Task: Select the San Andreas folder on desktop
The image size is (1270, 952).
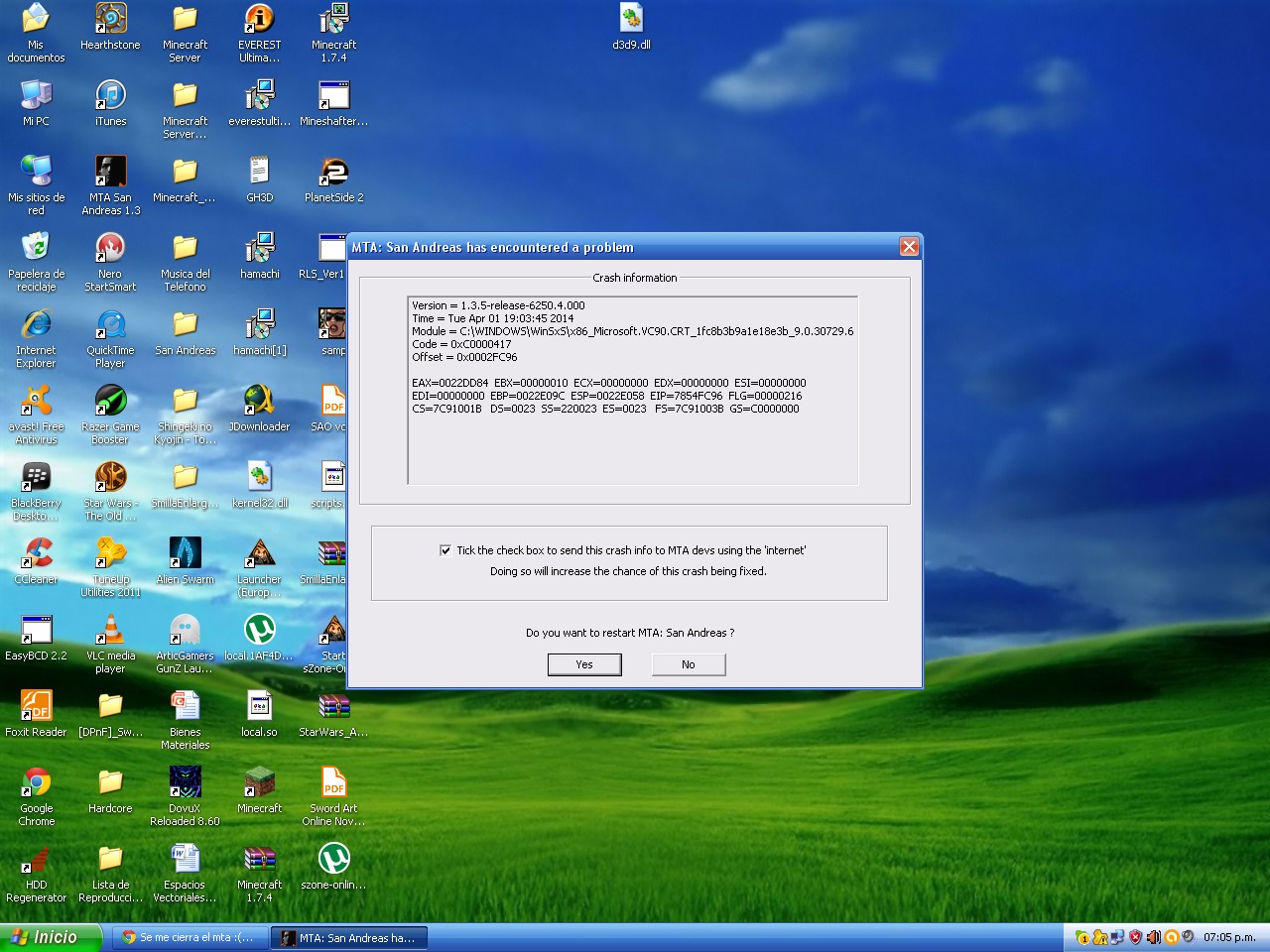Action: pyautogui.click(x=185, y=332)
